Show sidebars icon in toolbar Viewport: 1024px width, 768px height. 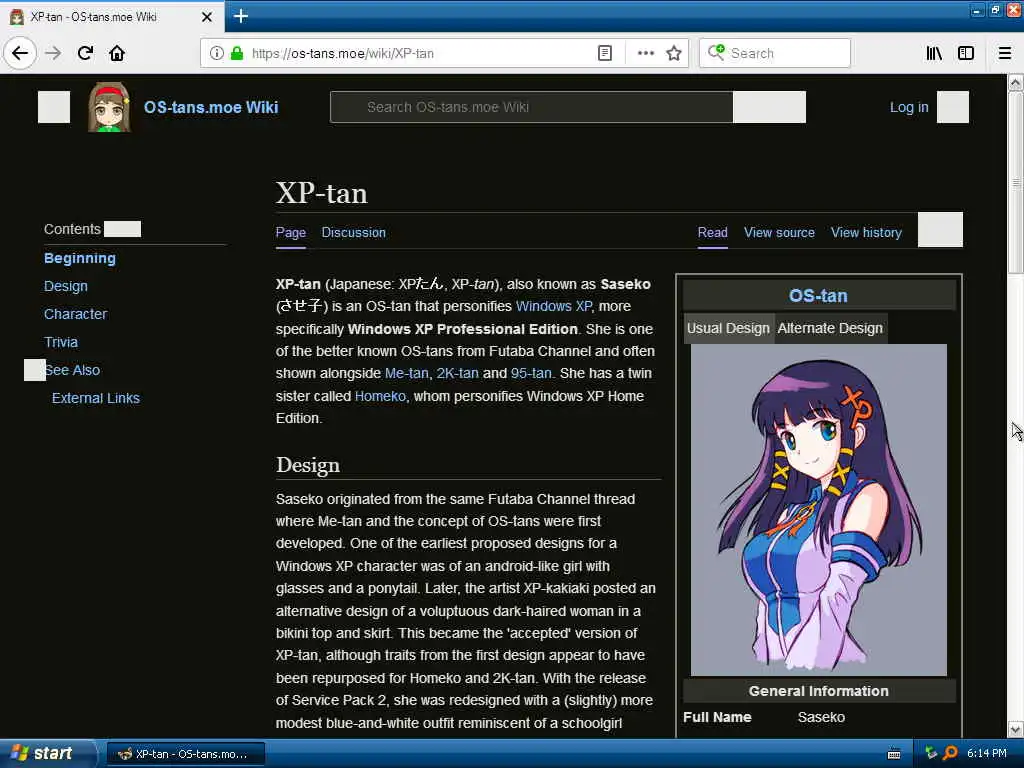pos(966,53)
